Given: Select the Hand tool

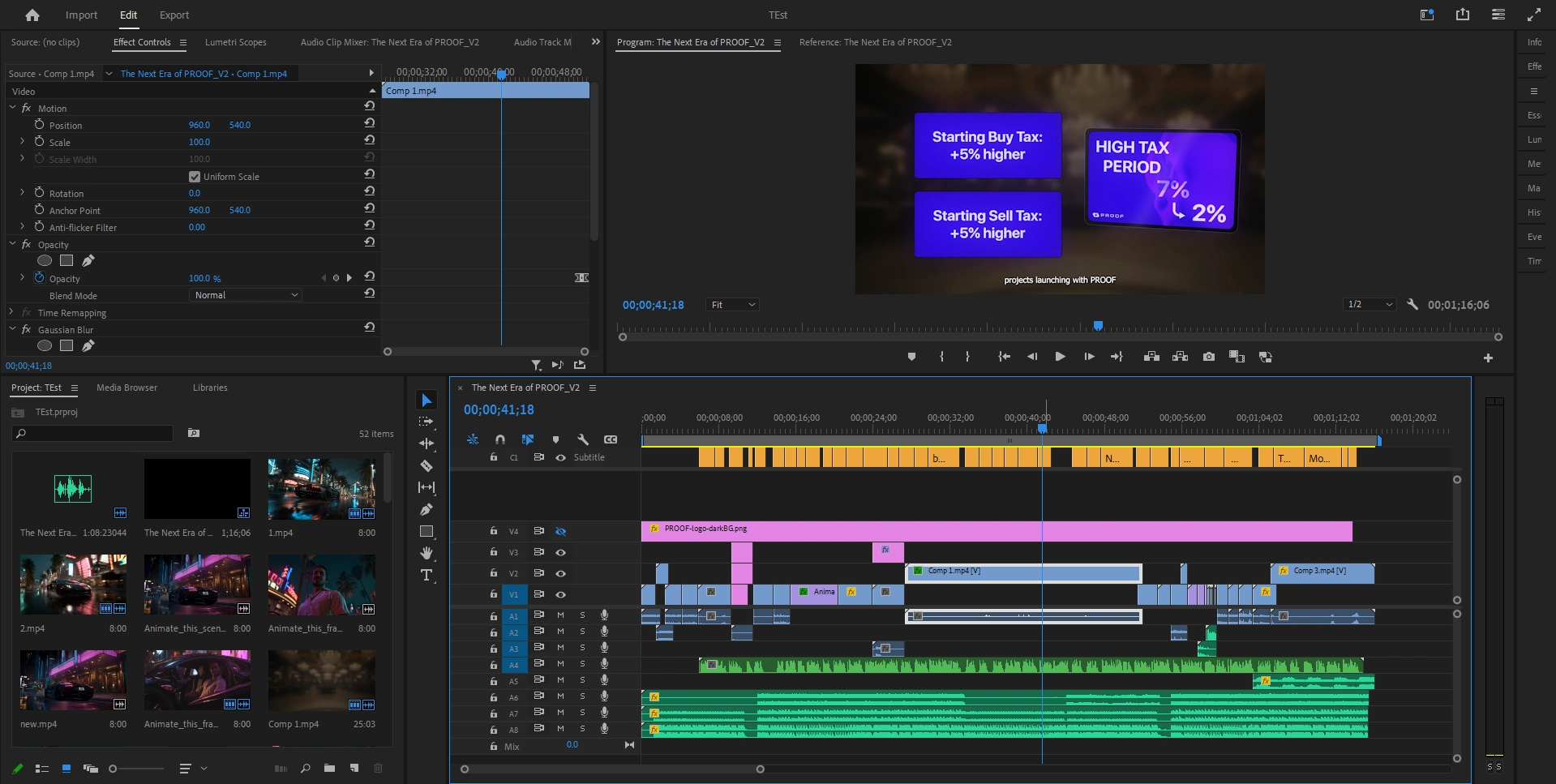Looking at the screenshot, I should click(x=427, y=553).
